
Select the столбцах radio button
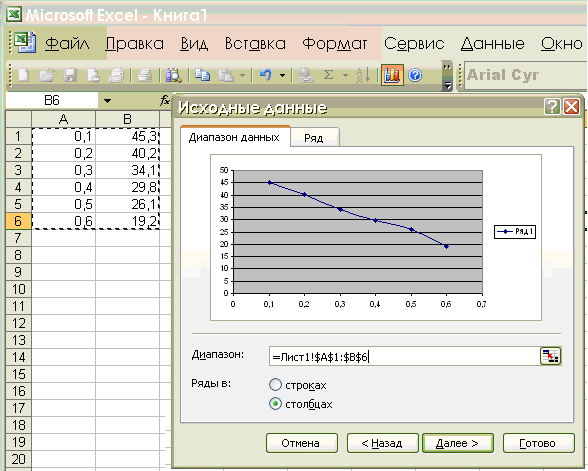275,404
